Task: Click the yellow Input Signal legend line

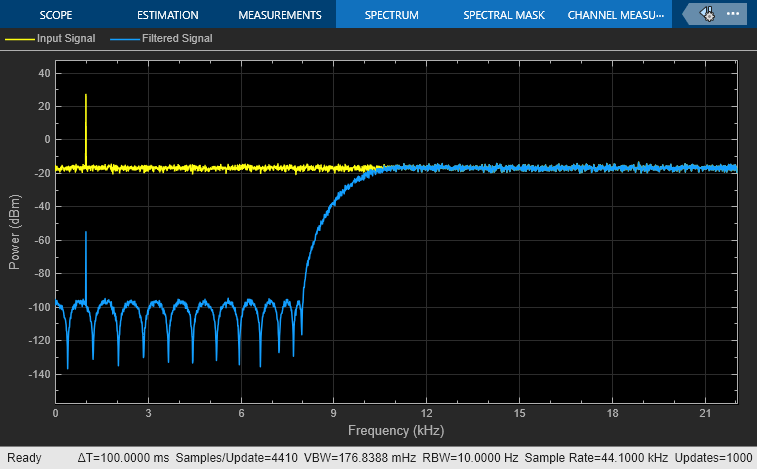Action: (x=20, y=39)
